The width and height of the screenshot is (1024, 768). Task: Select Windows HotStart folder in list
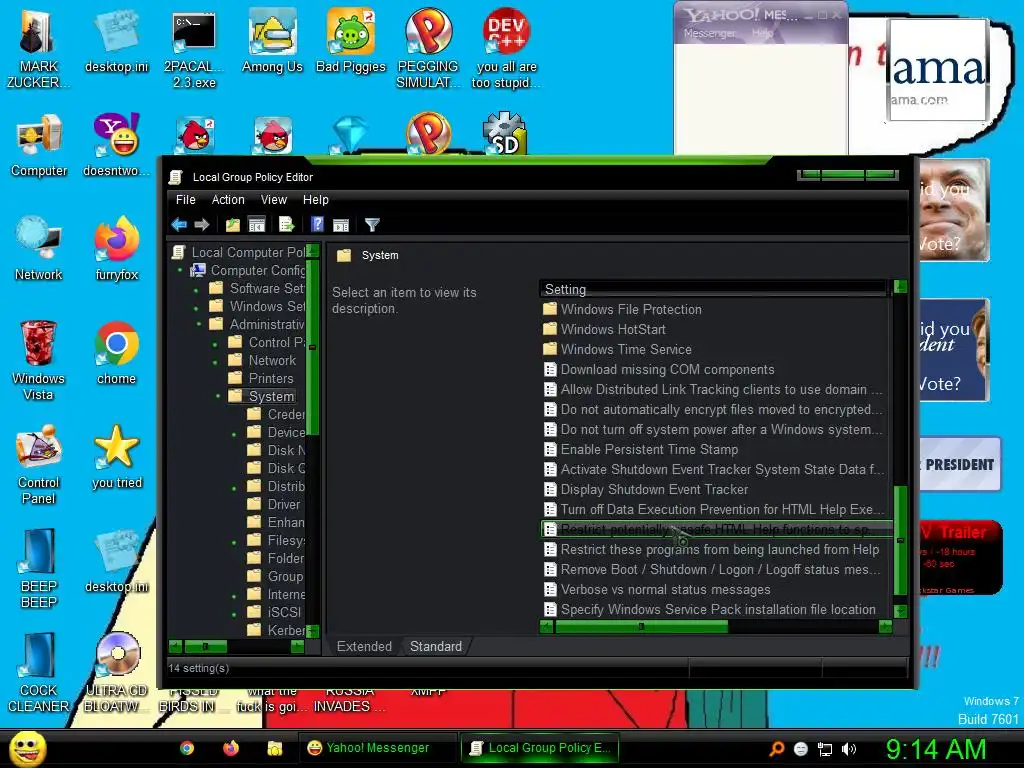(x=613, y=329)
